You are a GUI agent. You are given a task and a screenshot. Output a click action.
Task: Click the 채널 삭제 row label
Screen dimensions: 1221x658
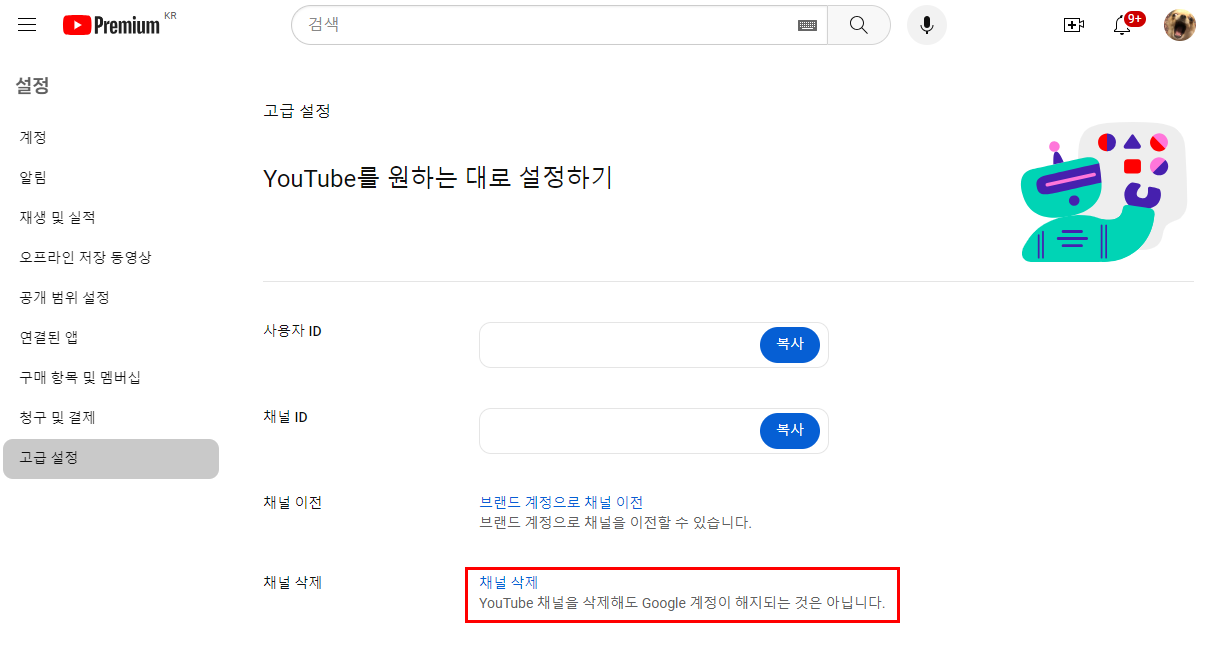[x=292, y=583]
